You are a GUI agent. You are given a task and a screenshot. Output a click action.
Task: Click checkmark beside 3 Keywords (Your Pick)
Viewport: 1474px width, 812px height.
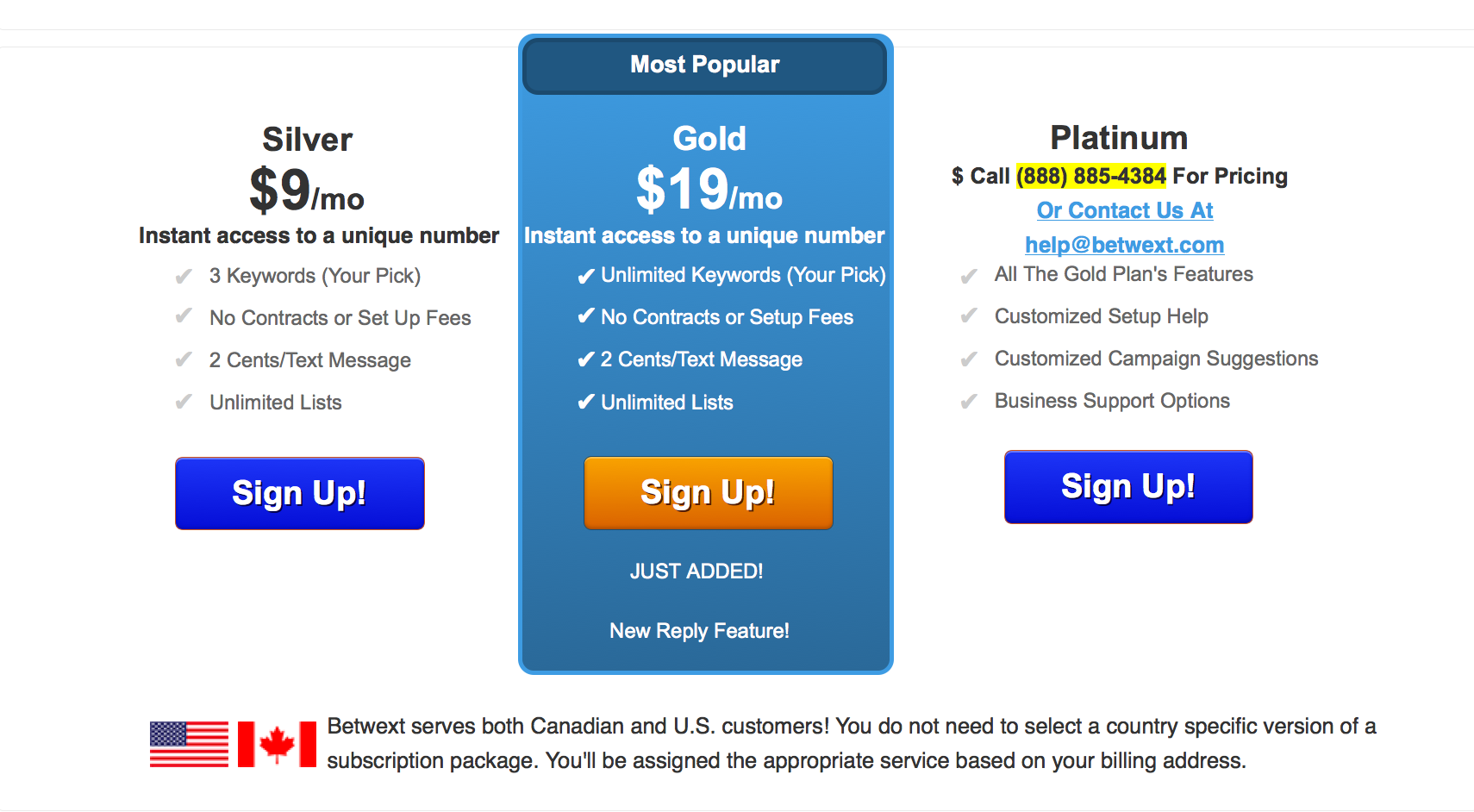[184, 277]
